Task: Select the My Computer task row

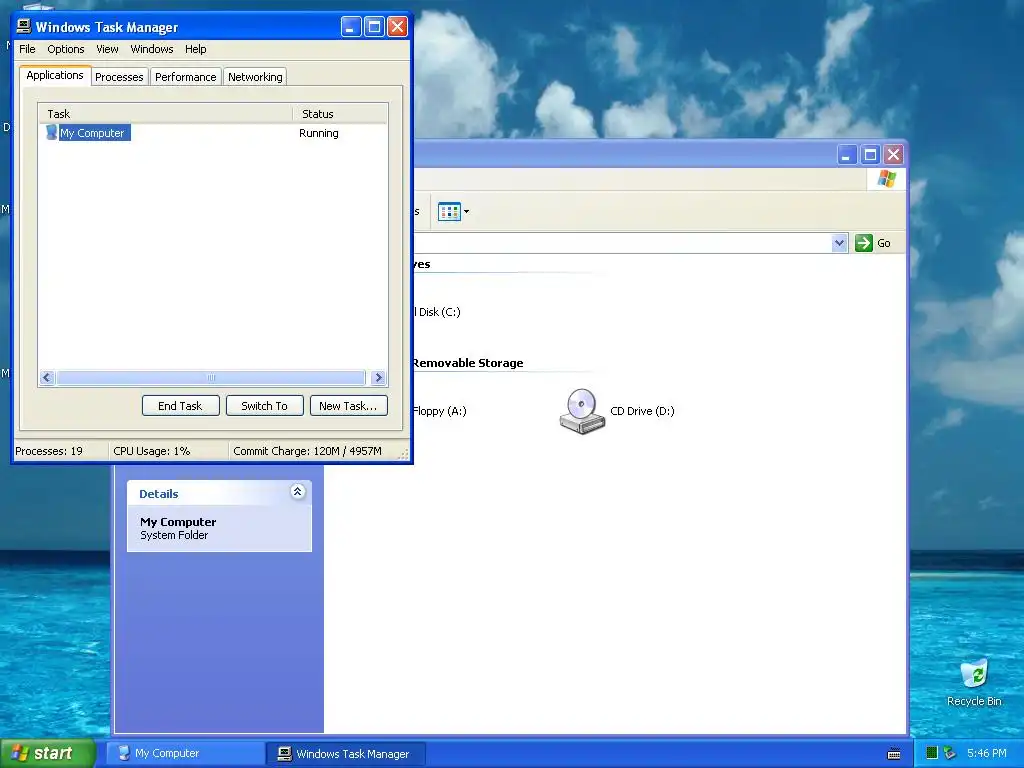Action: pyautogui.click(x=213, y=133)
